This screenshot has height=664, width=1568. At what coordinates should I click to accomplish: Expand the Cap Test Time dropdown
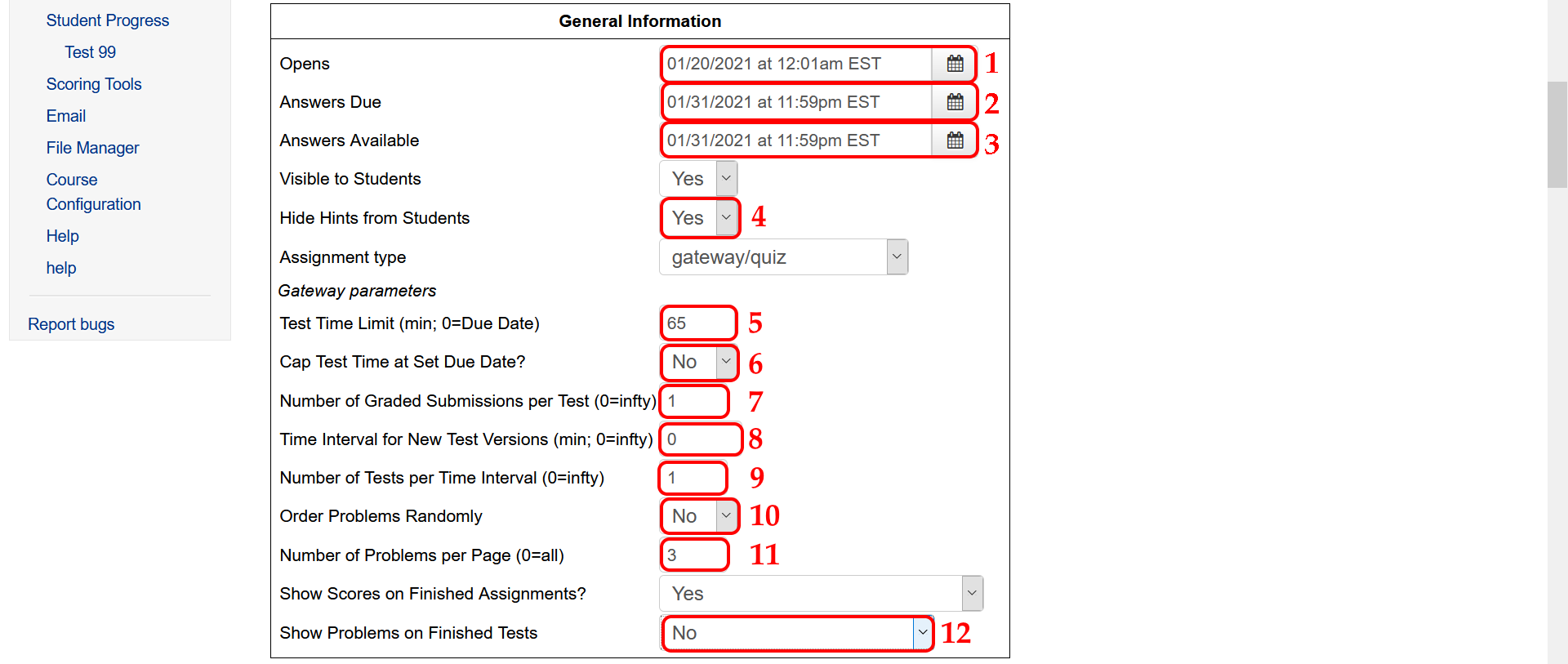(x=699, y=362)
